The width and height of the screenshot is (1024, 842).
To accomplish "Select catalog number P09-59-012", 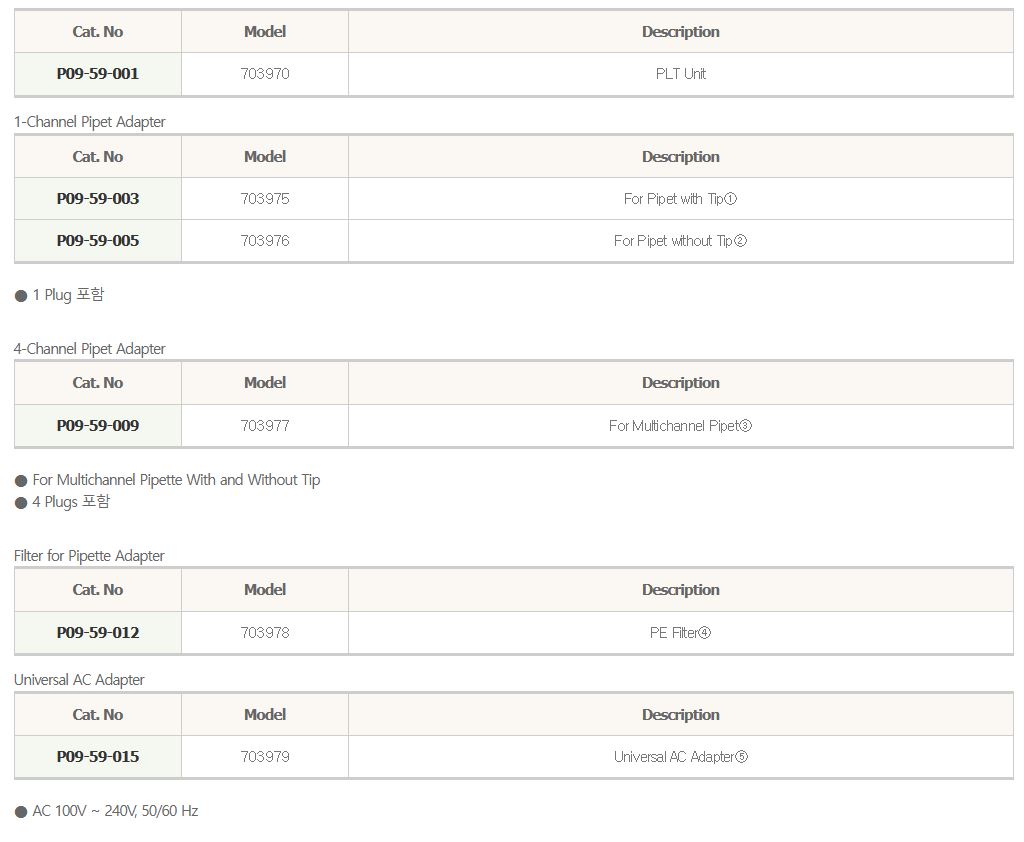I will click(98, 633).
